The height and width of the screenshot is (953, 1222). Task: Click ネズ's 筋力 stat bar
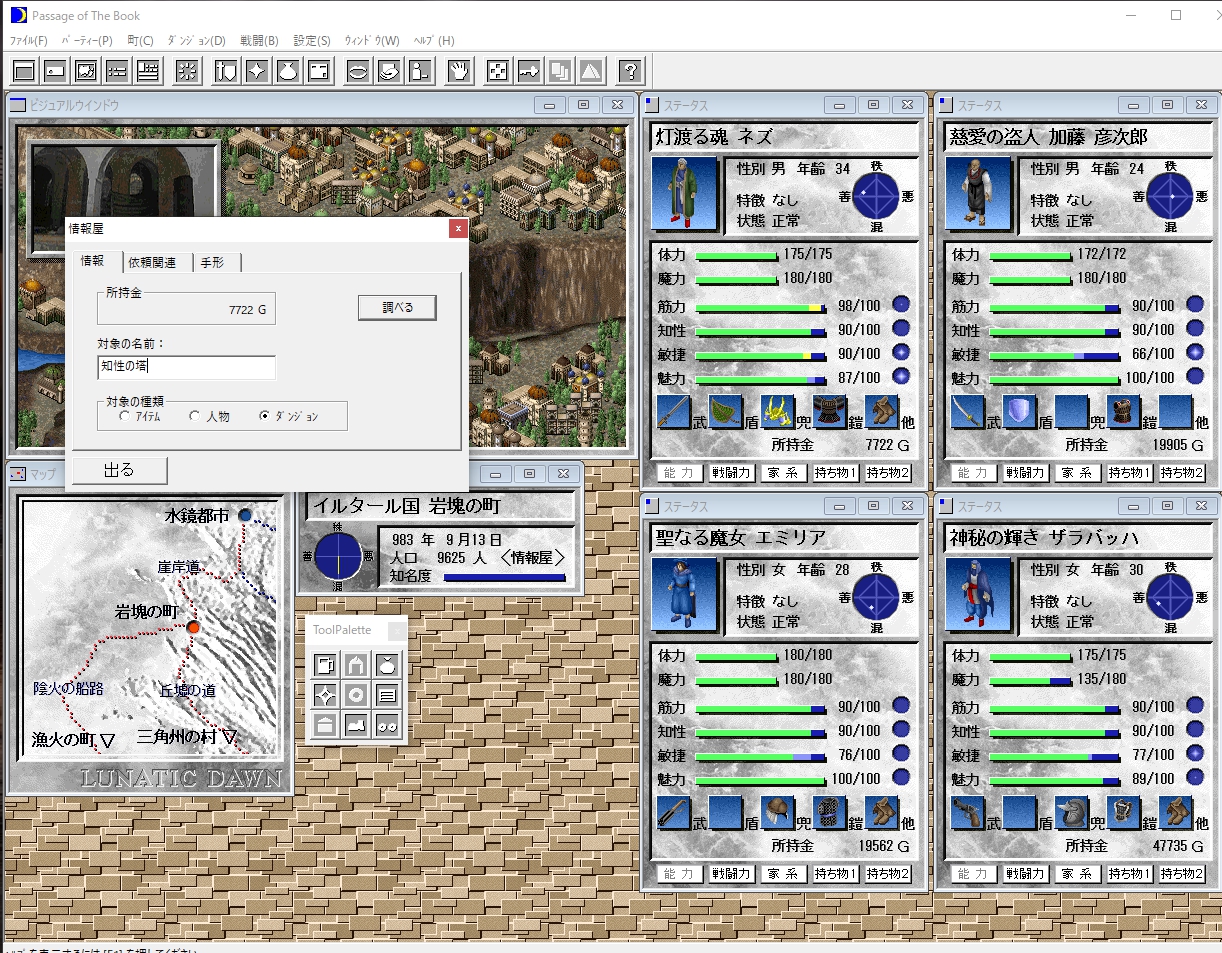pyautogui.click(x=760, y=306)
